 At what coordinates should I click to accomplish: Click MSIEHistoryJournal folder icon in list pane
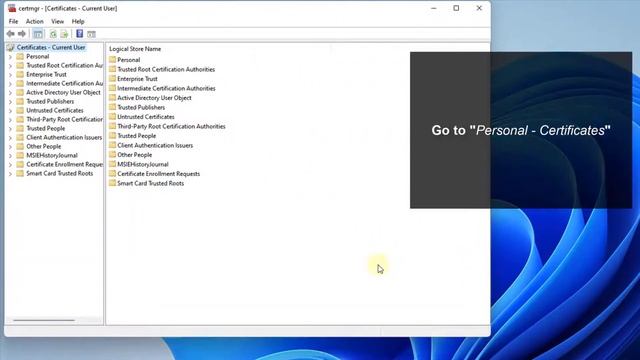113,164
